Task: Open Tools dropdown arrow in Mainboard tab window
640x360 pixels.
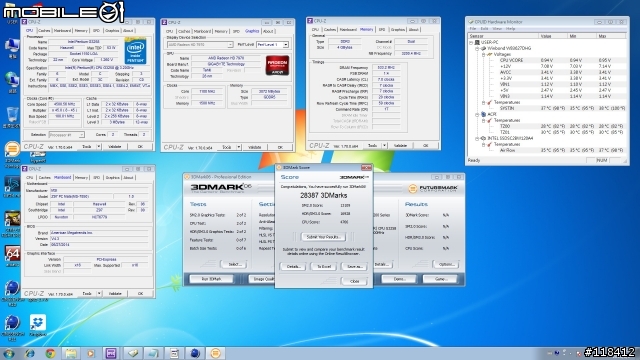Action: 98,293
